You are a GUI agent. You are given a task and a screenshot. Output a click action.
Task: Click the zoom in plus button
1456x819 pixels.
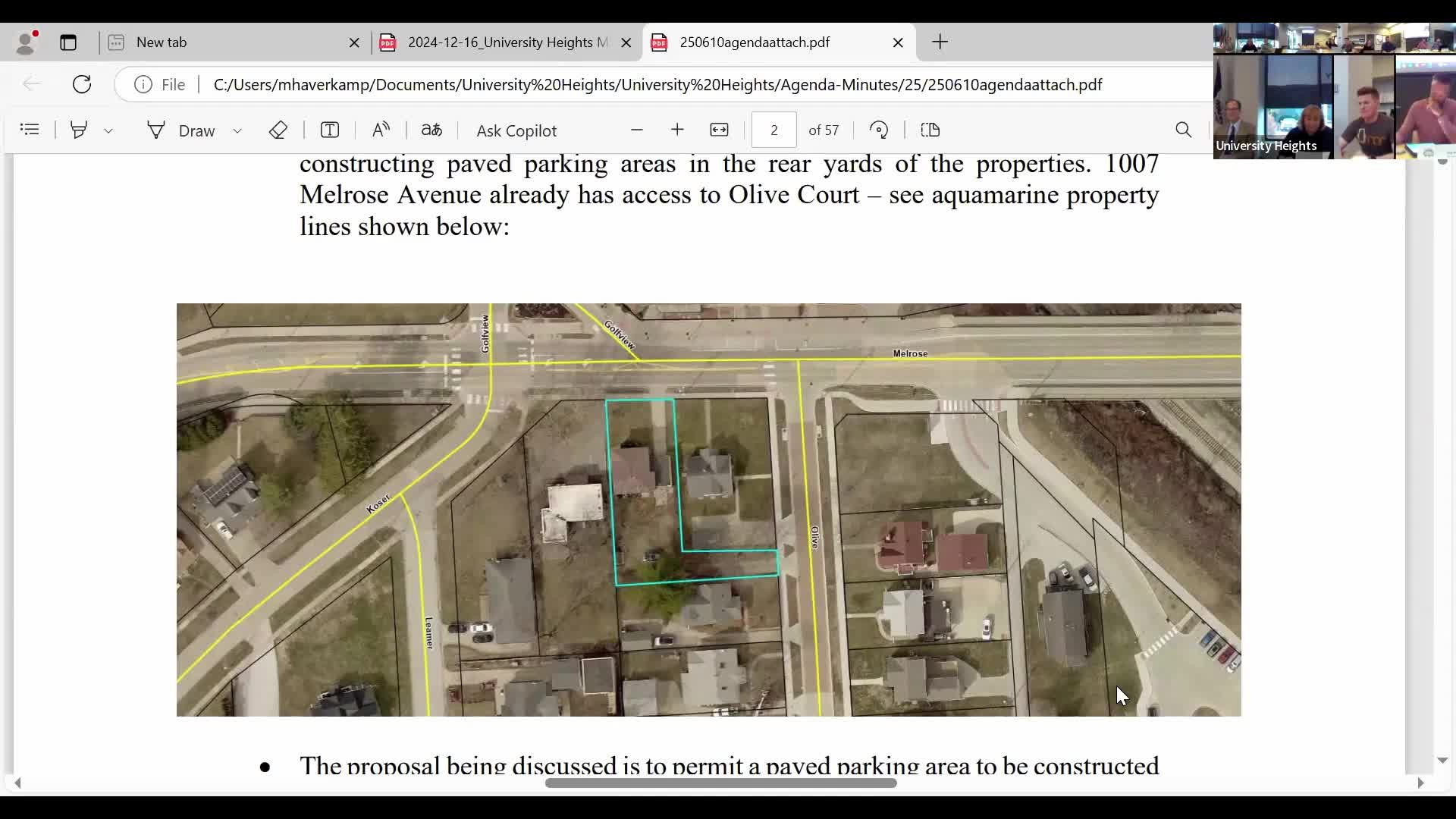coord(678,130)
